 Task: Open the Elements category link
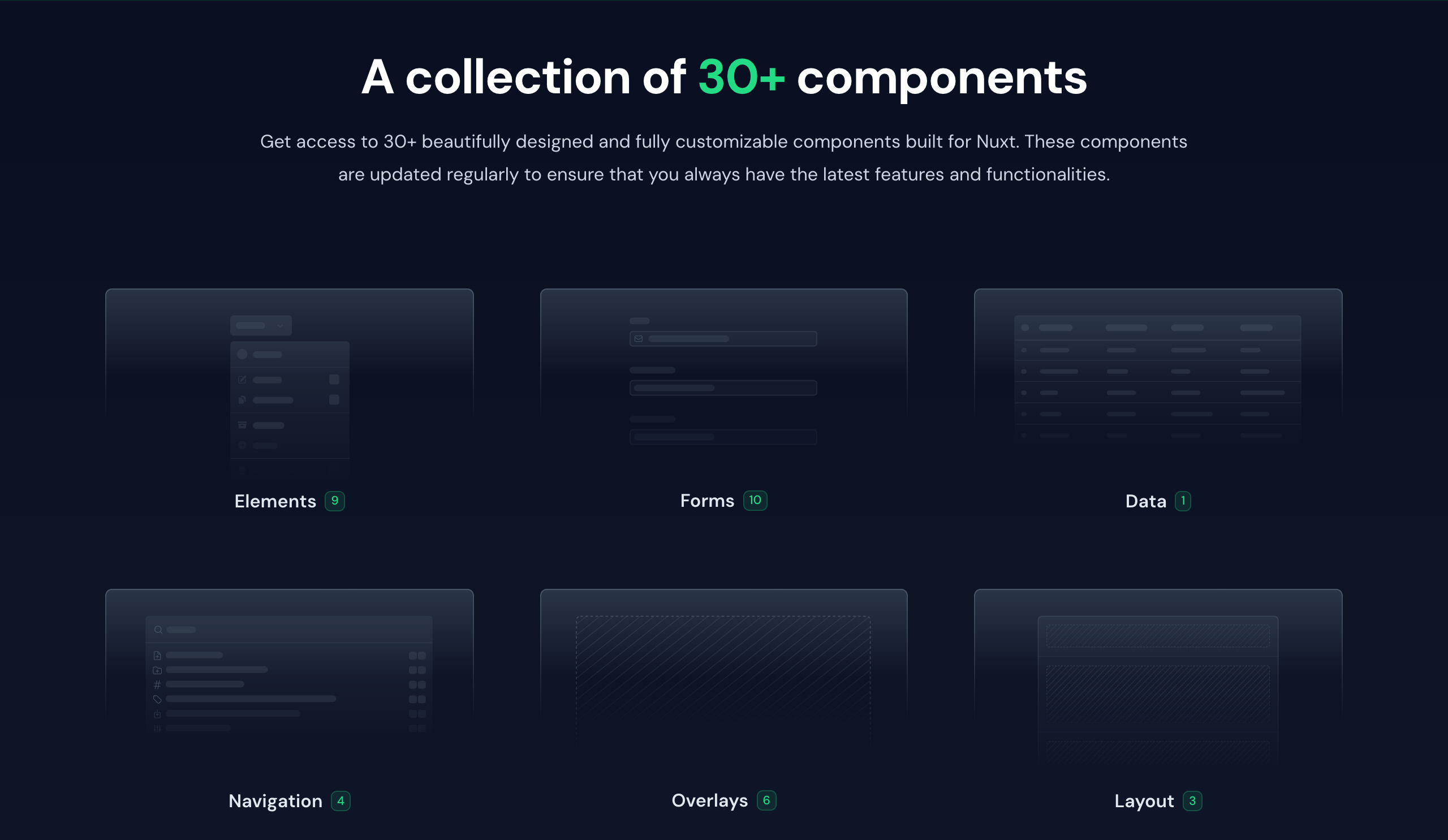click(275, 501)
